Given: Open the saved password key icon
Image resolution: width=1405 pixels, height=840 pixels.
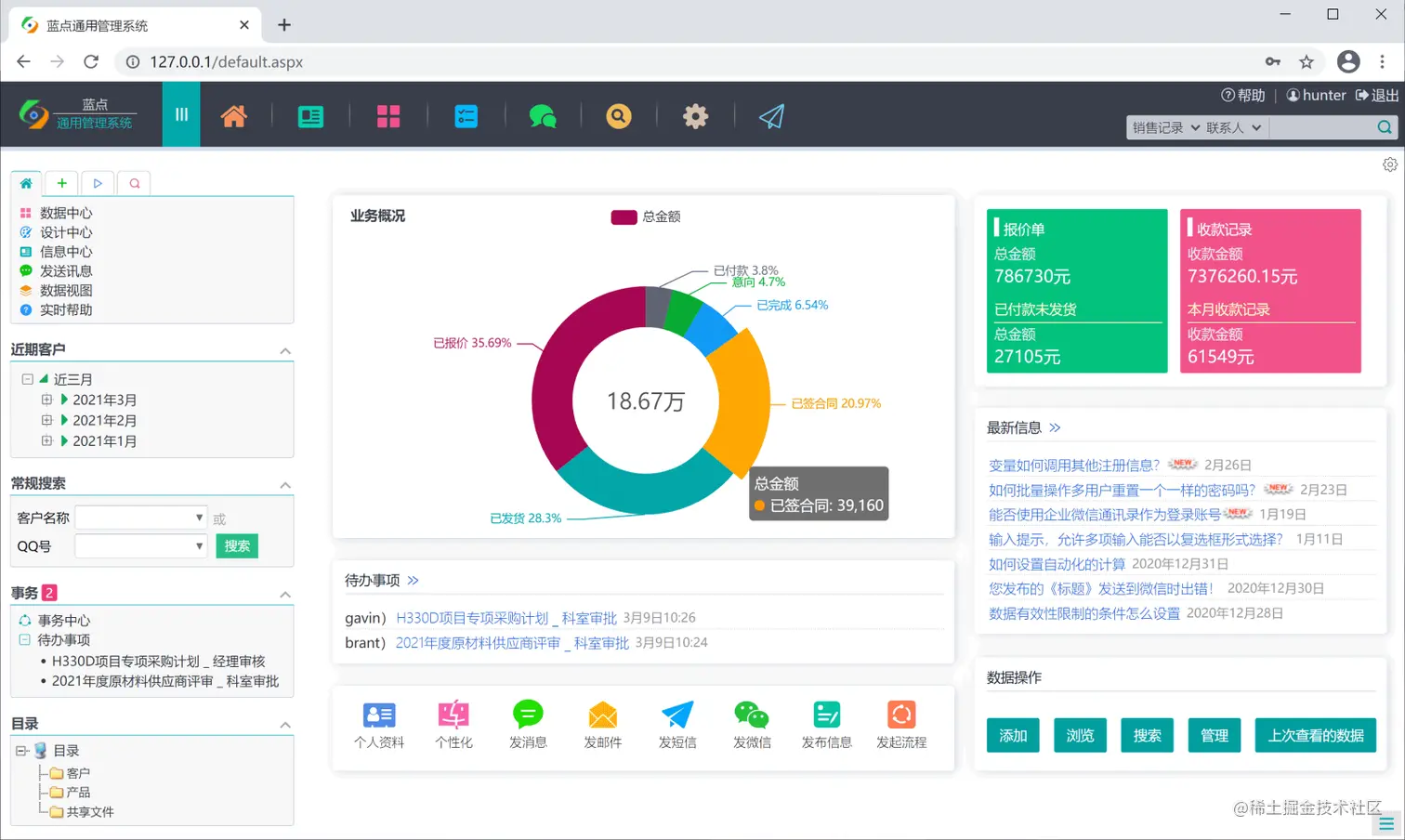Looking at the screenshot, I should [1273, 62].
